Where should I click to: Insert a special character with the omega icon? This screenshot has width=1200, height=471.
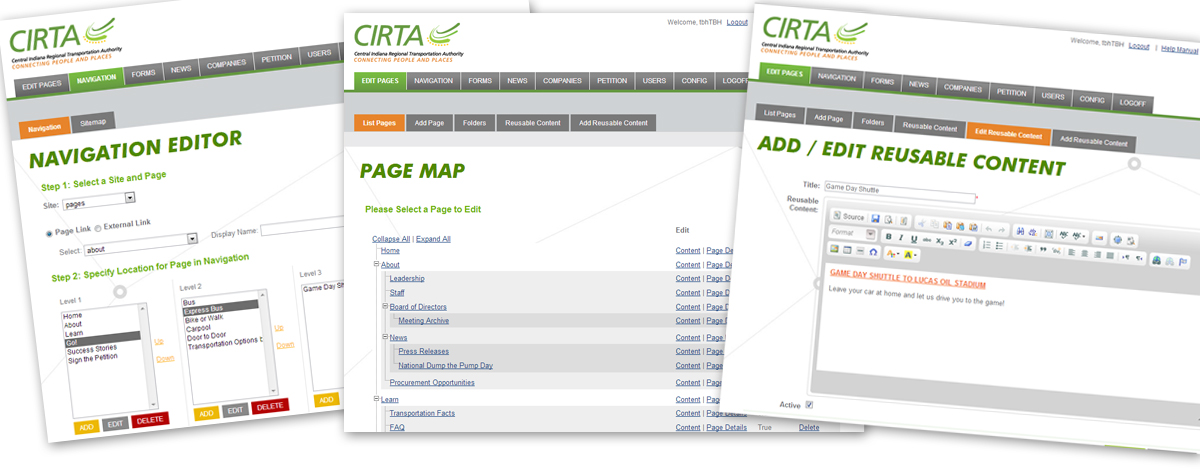872,251
